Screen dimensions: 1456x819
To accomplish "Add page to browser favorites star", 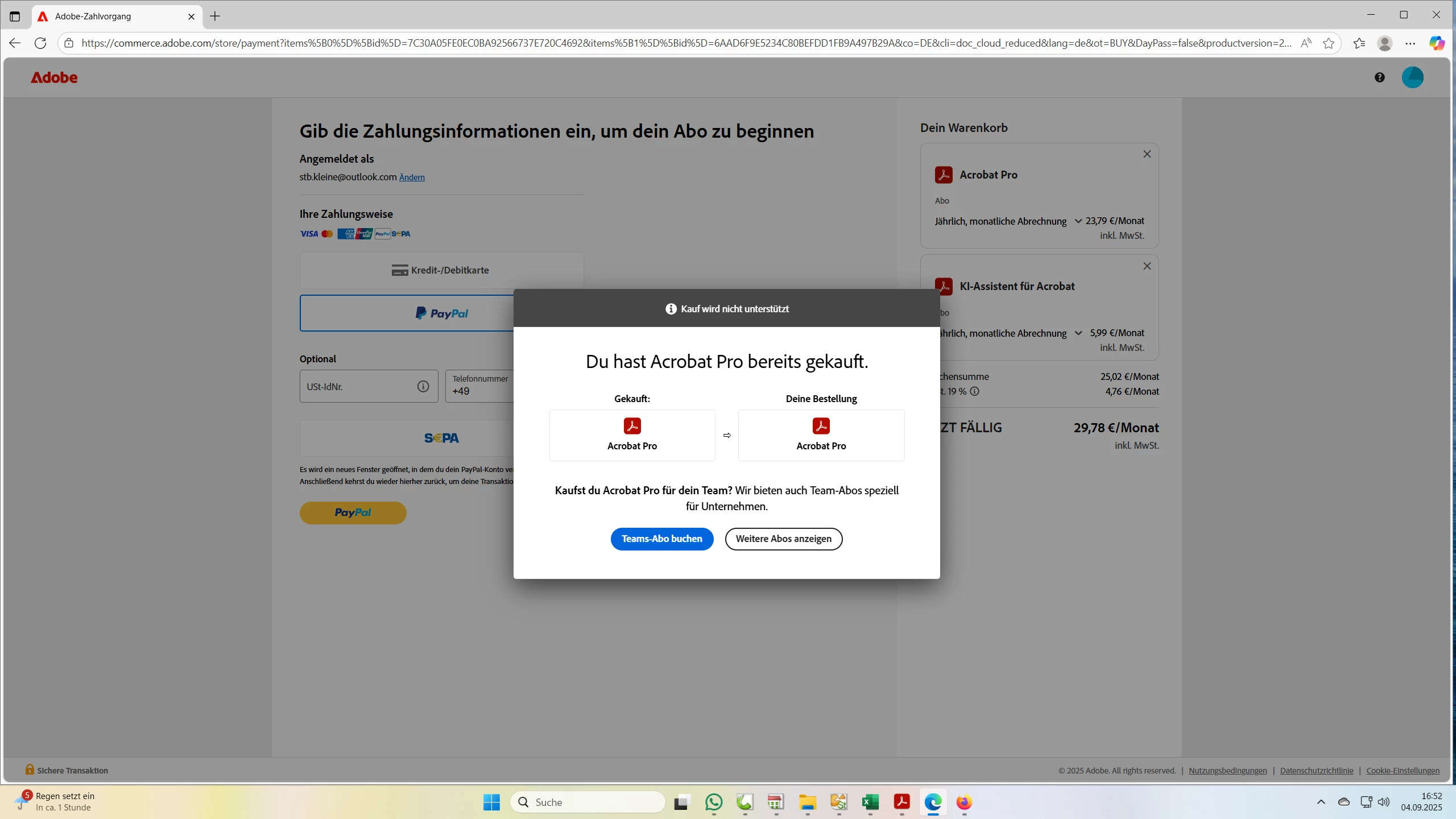I will 1328,43.
